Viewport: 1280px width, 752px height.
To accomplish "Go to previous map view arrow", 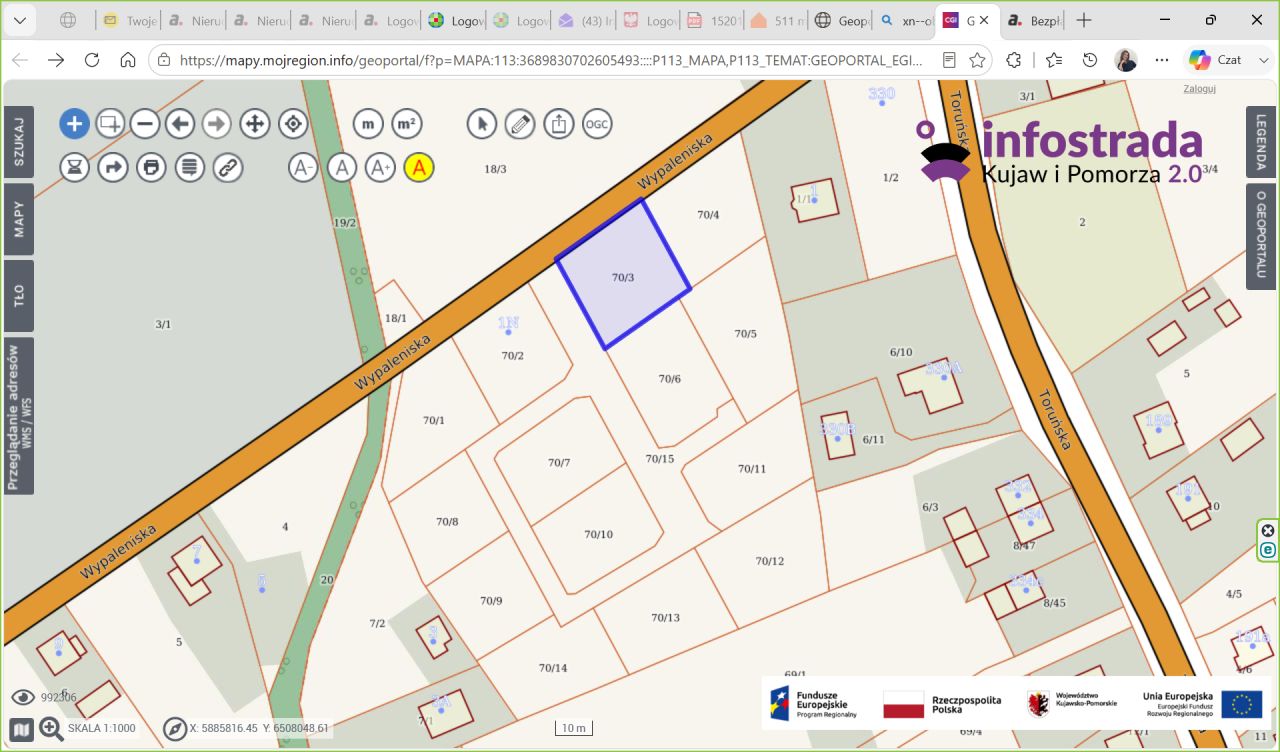I will tap(180, 124).
